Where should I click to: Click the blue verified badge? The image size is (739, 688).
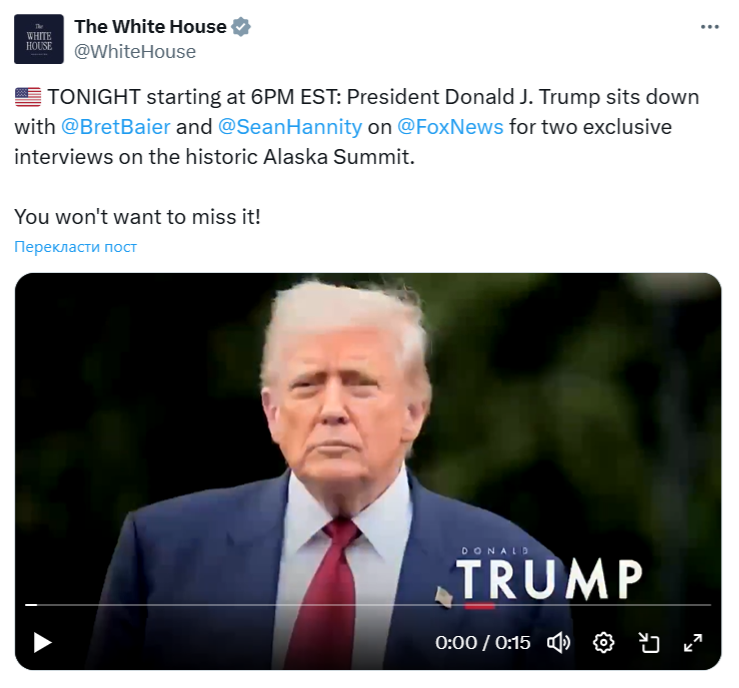[241, 27]
